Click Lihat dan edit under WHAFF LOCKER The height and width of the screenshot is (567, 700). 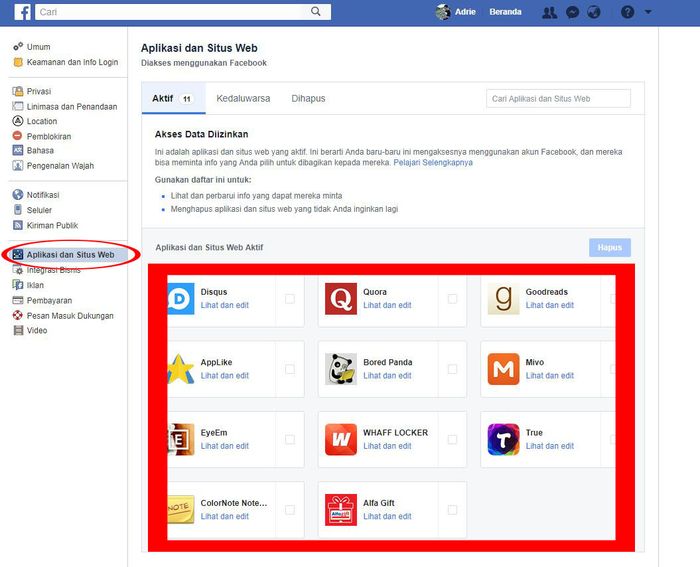click(x=387, y=446)
